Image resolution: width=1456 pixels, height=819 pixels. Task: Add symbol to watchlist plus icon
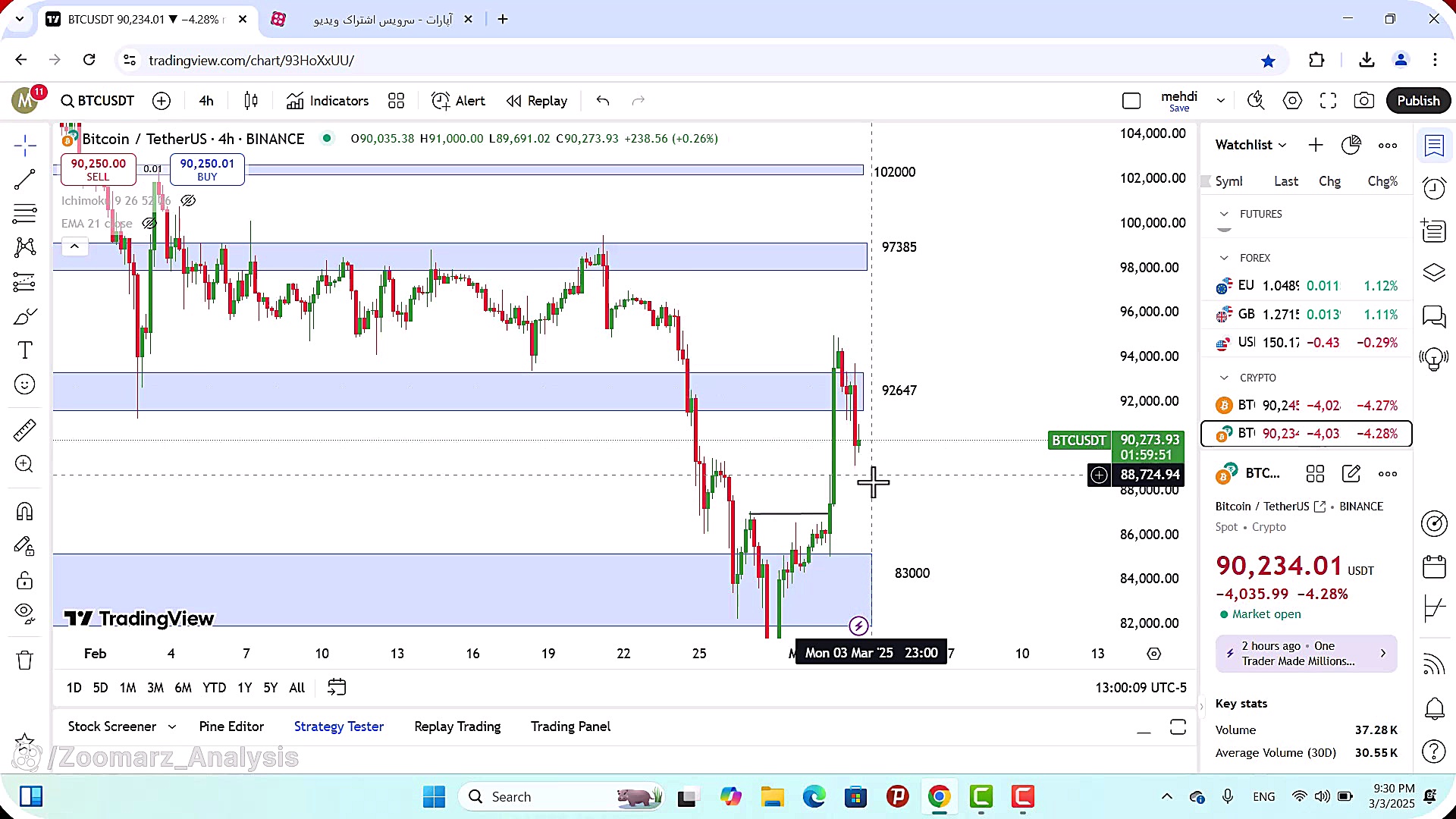click(1316, 145)
